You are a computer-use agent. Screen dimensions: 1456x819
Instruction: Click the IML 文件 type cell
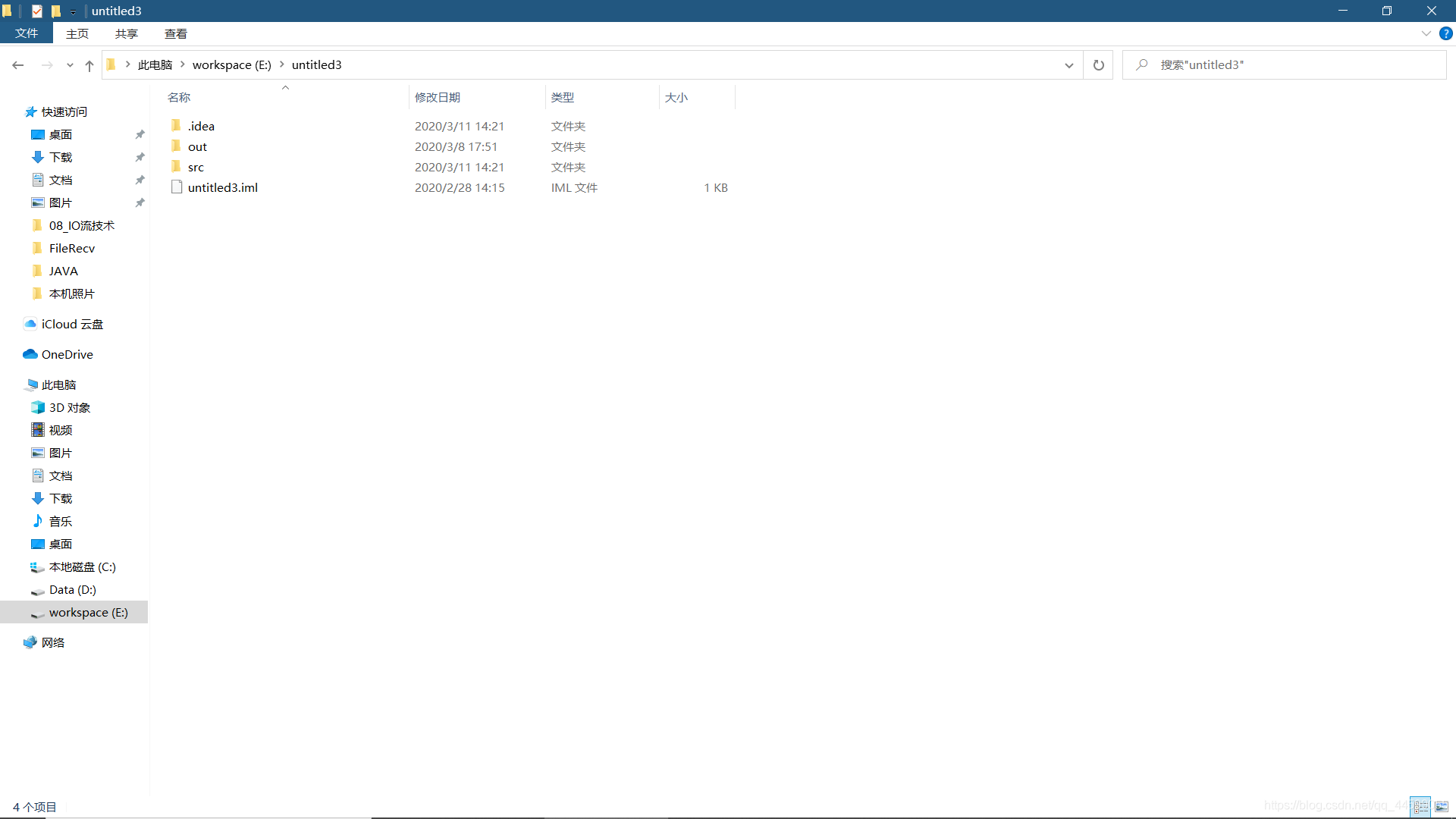tap(574, 187)
